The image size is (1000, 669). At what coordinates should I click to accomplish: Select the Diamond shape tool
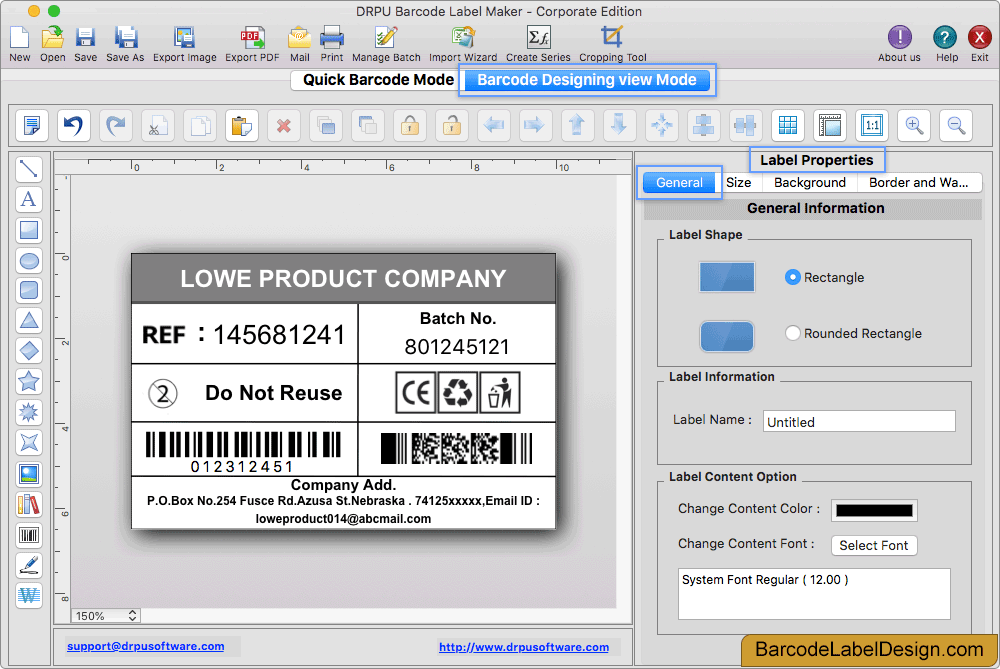coord(29,350)
